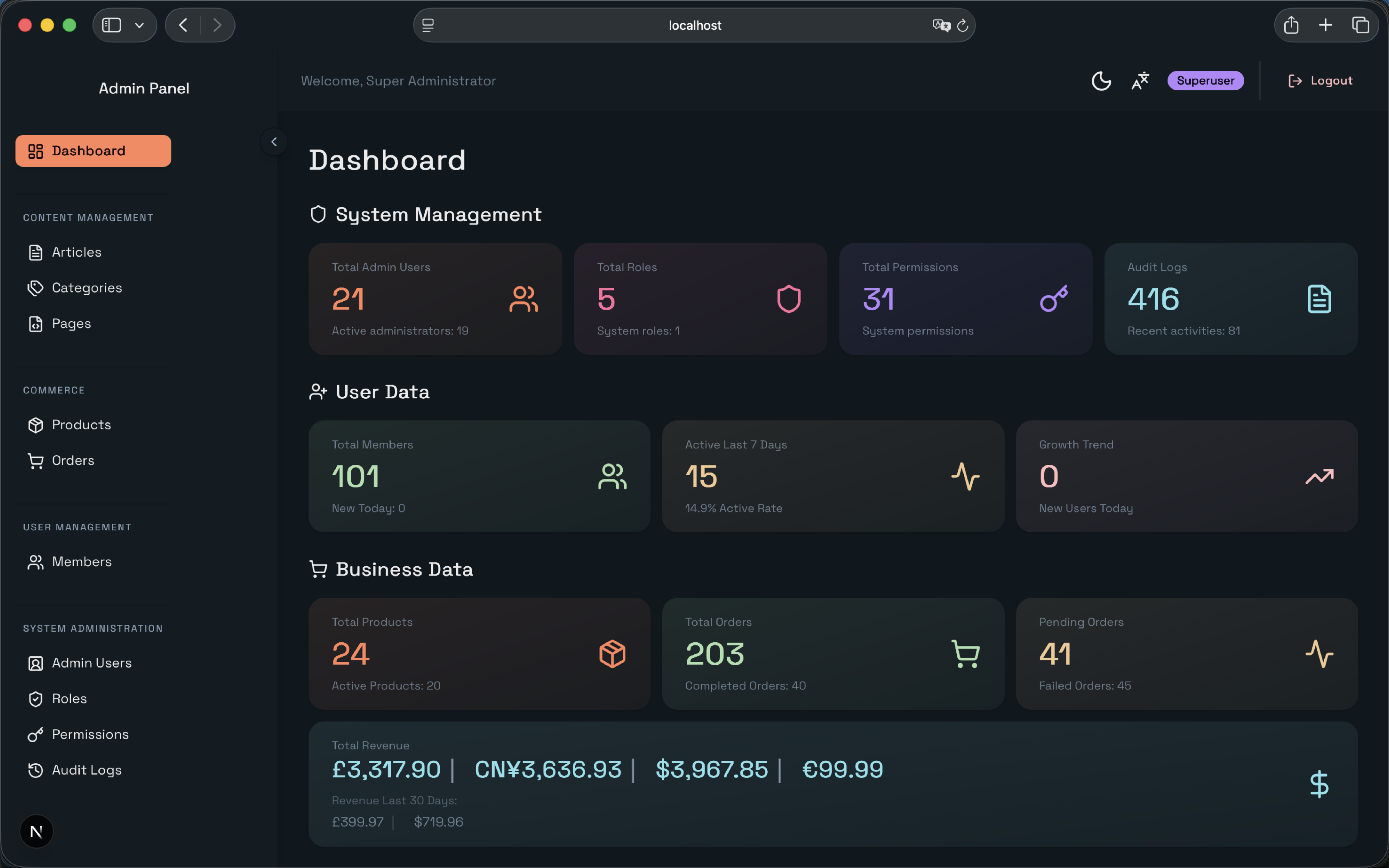Click the shield icon on Total Roles card
This screenshot has height=868, width=1389.
789,299
